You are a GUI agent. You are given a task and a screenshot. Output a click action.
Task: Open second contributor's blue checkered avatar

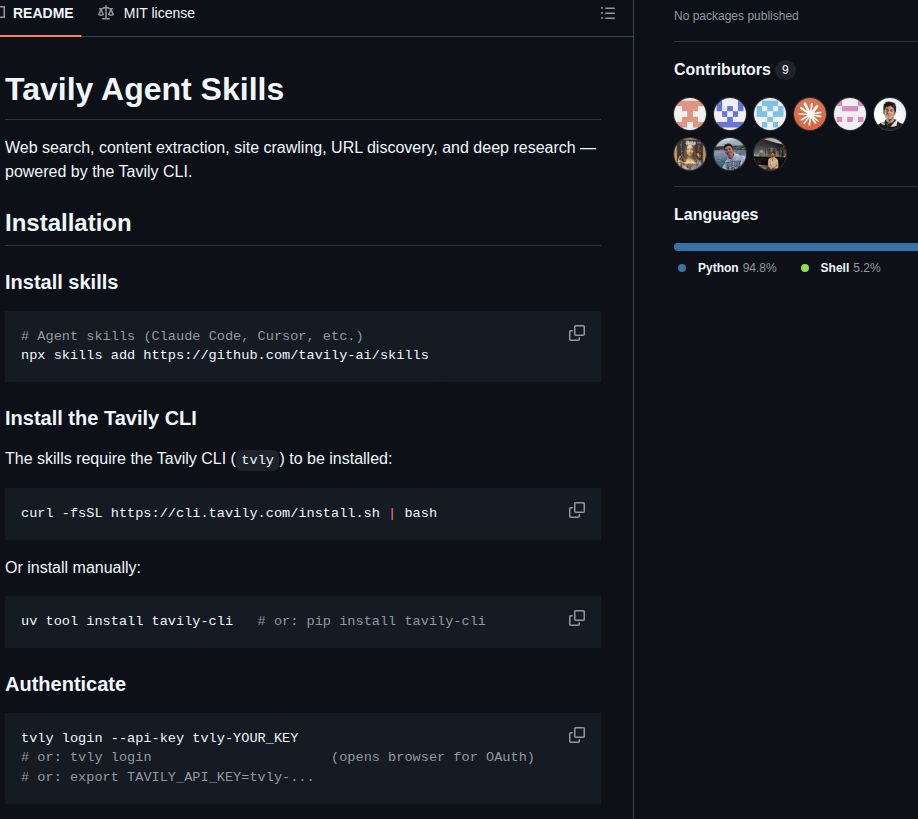click(729, 114)
